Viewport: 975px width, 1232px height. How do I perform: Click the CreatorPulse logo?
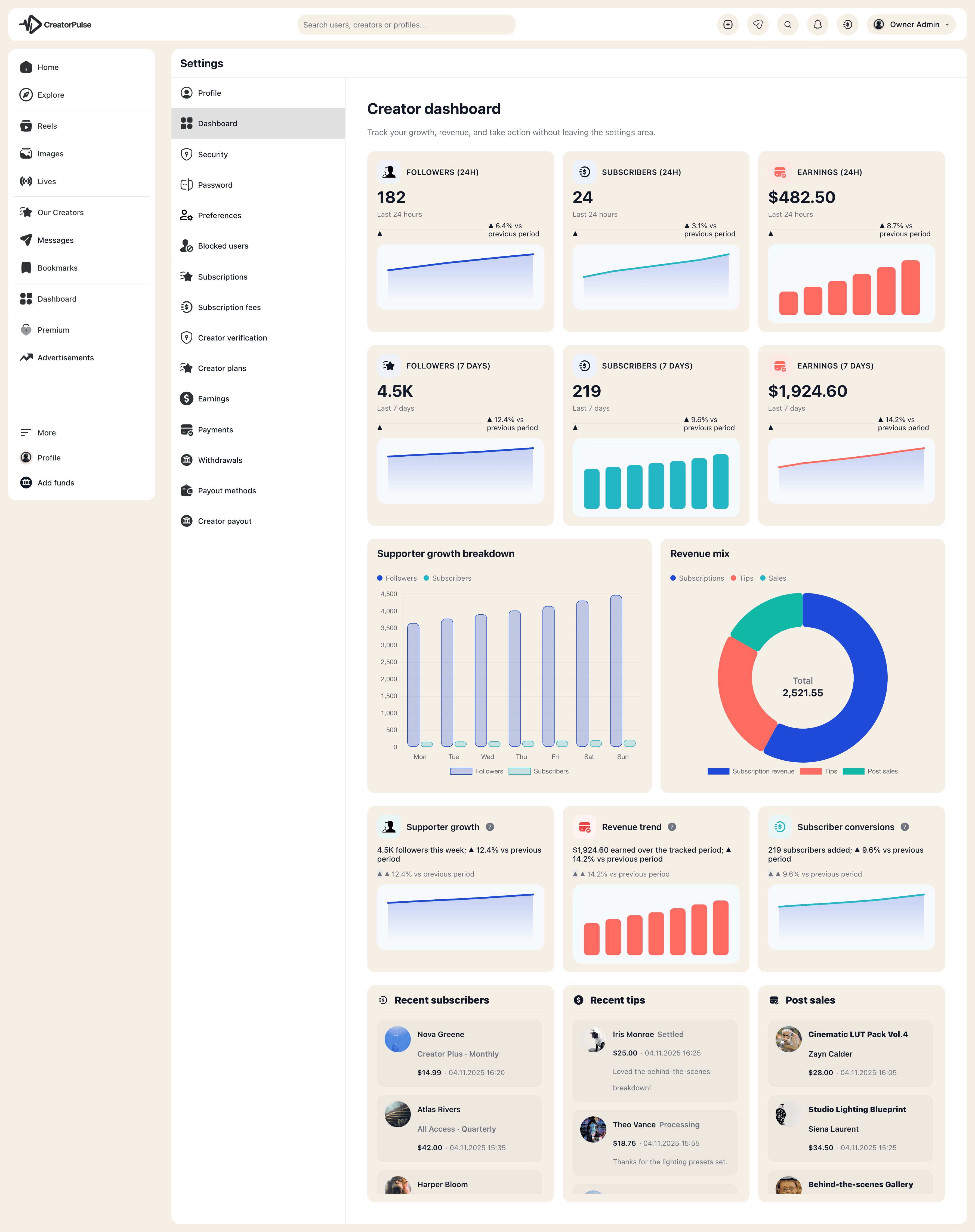[55, 24]
